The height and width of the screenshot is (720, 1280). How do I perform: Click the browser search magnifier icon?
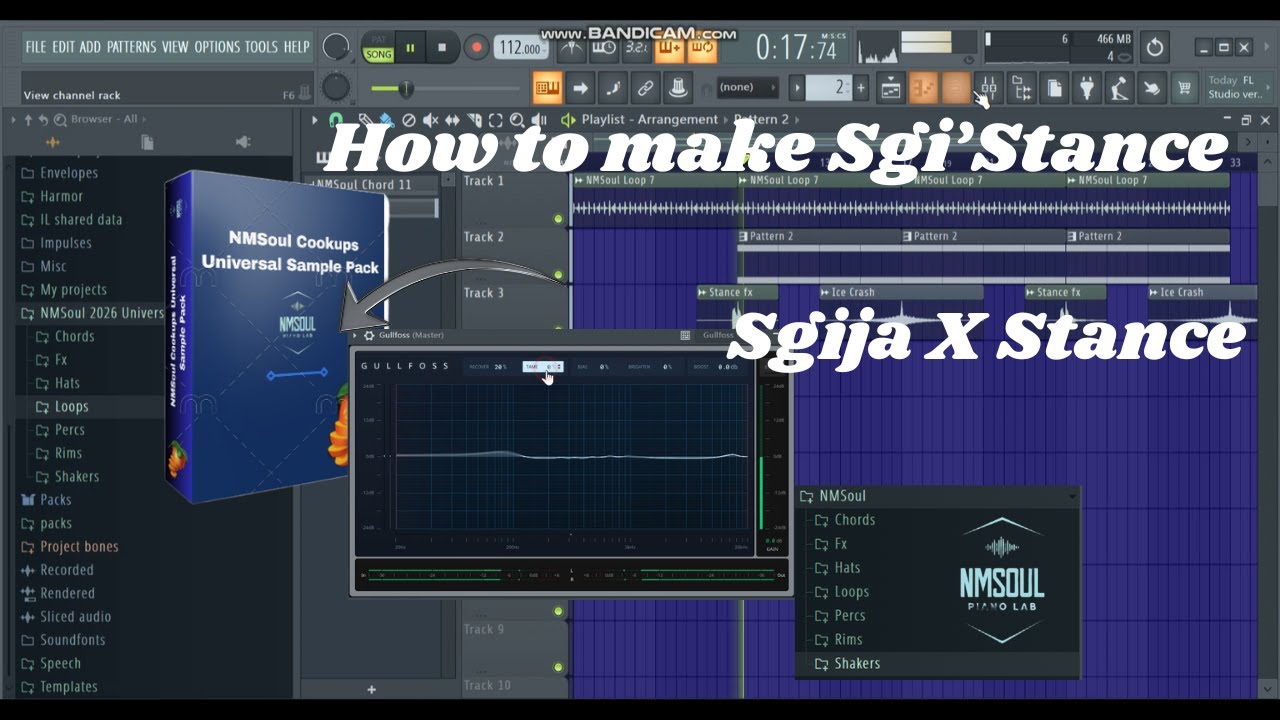click(x=60, y=119)
